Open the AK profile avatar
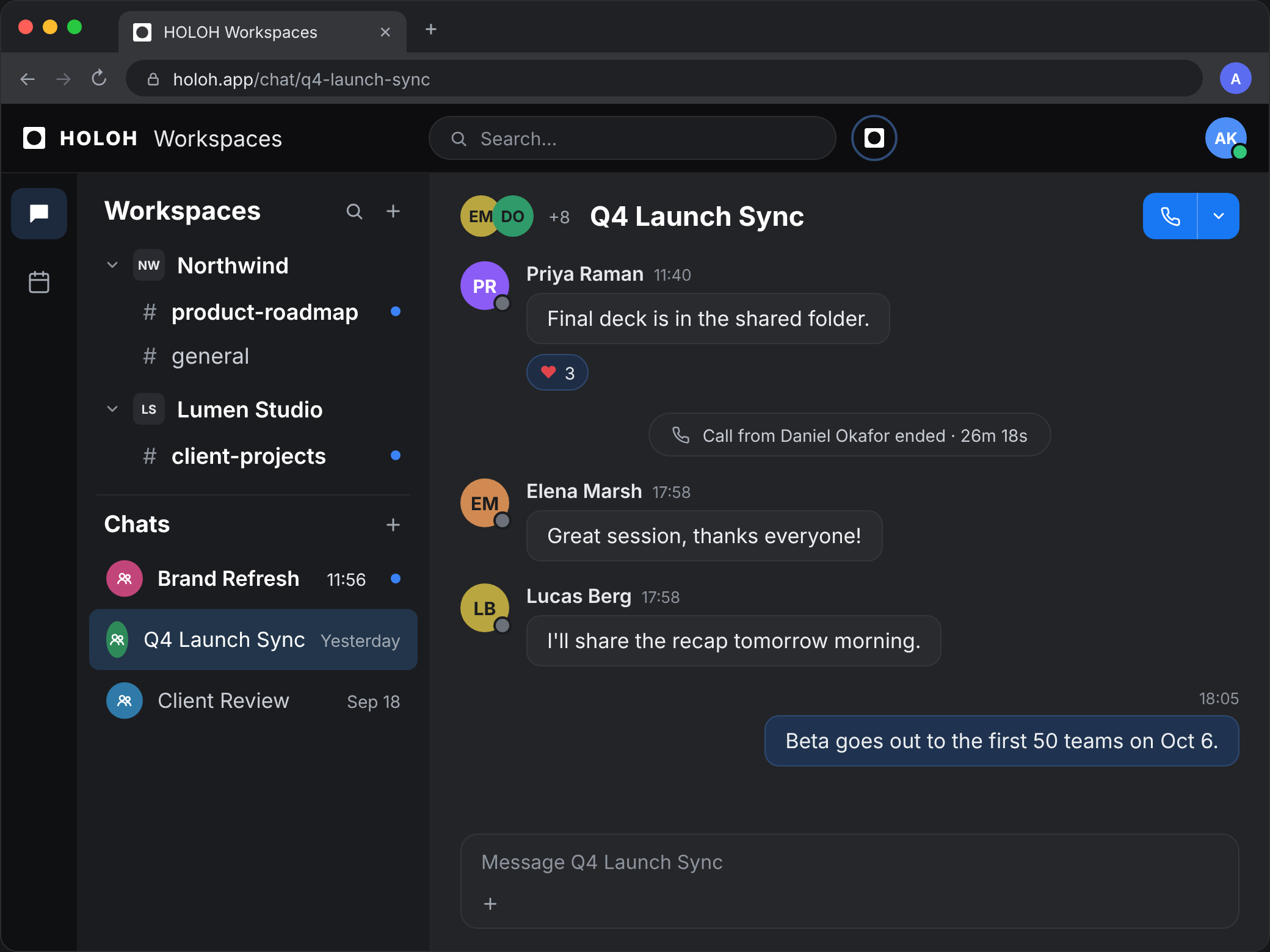 click(1226, 138)
